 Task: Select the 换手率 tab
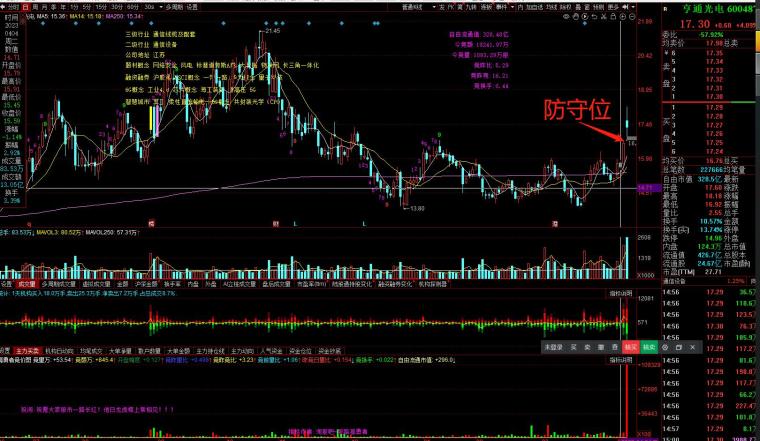click(x=172, y=284)
